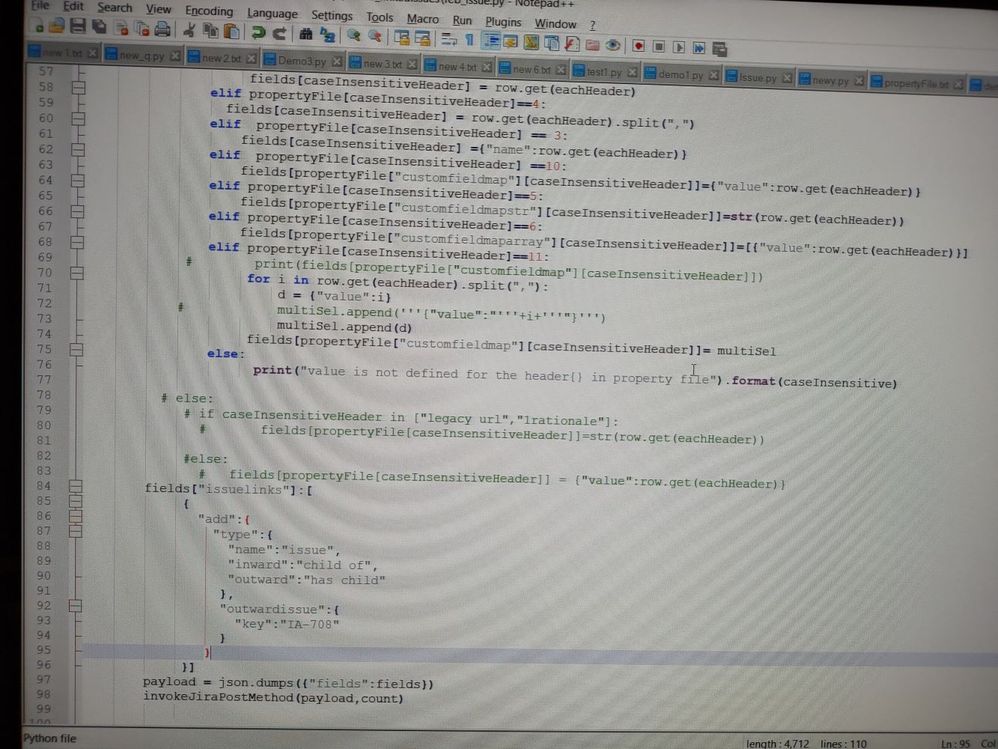Collapse the outwardissue fold at line 92
998x749 pixels.
pyautogui.click(x=76, y=605)
